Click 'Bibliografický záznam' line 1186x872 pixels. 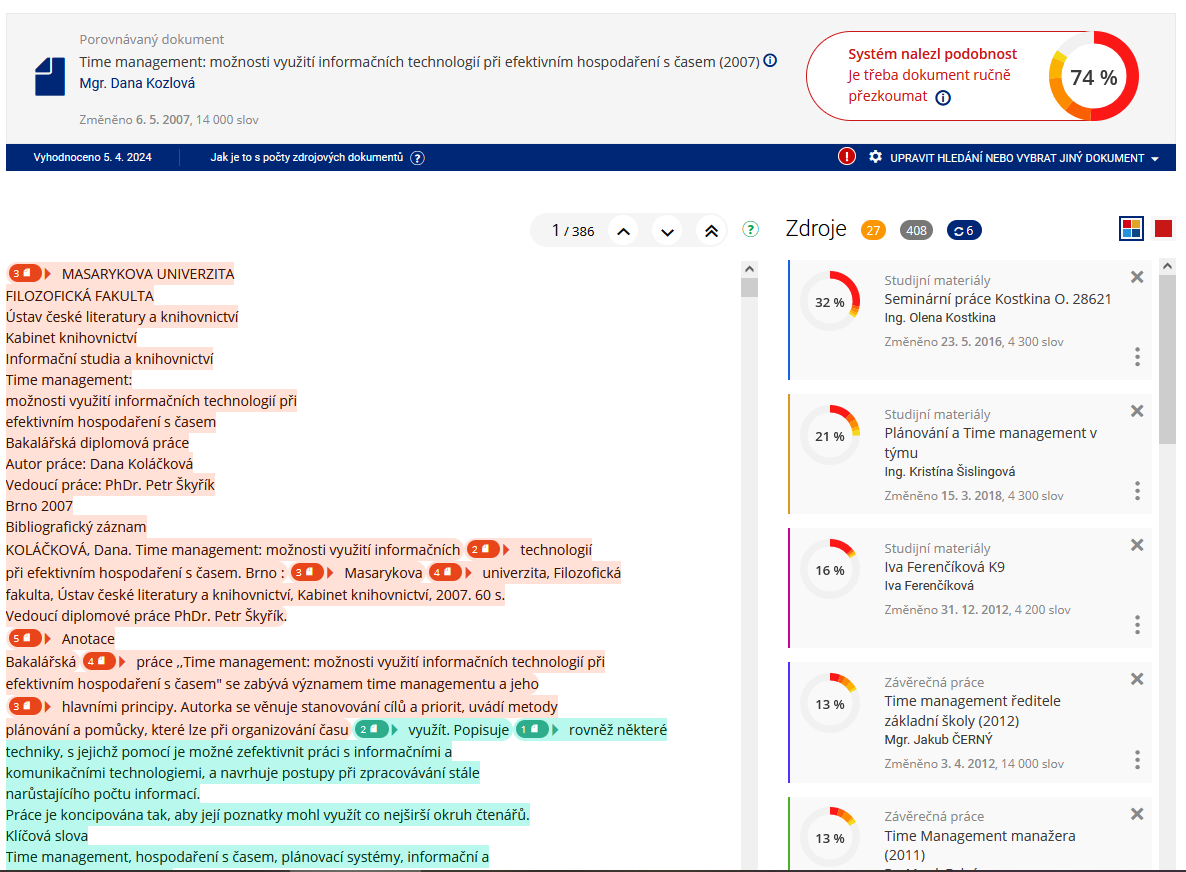(76, 527)
